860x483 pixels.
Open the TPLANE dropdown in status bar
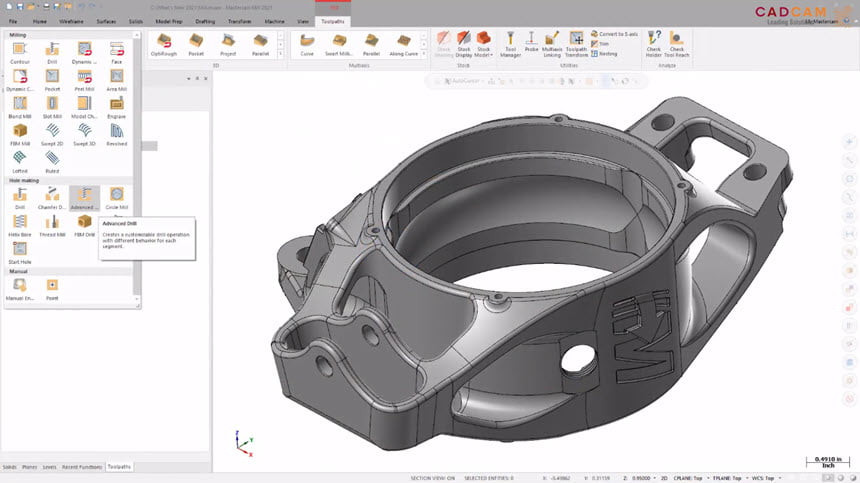tap(729, 479)
